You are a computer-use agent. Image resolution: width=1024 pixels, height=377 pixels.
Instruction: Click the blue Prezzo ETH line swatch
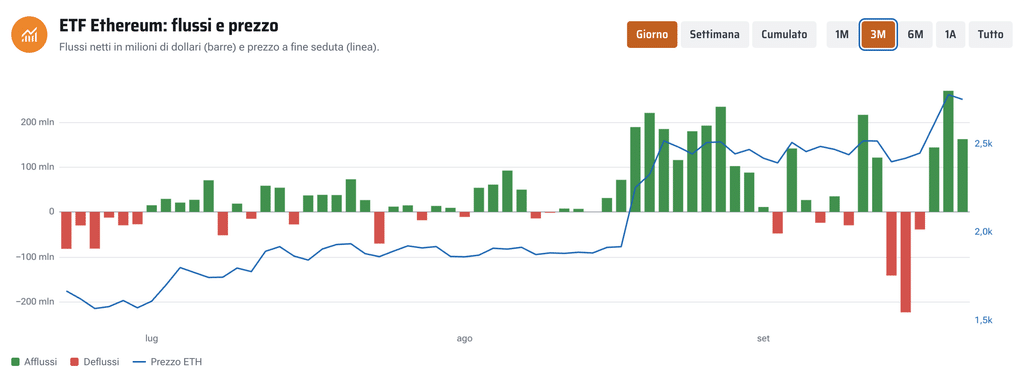[x=138, y=362]
